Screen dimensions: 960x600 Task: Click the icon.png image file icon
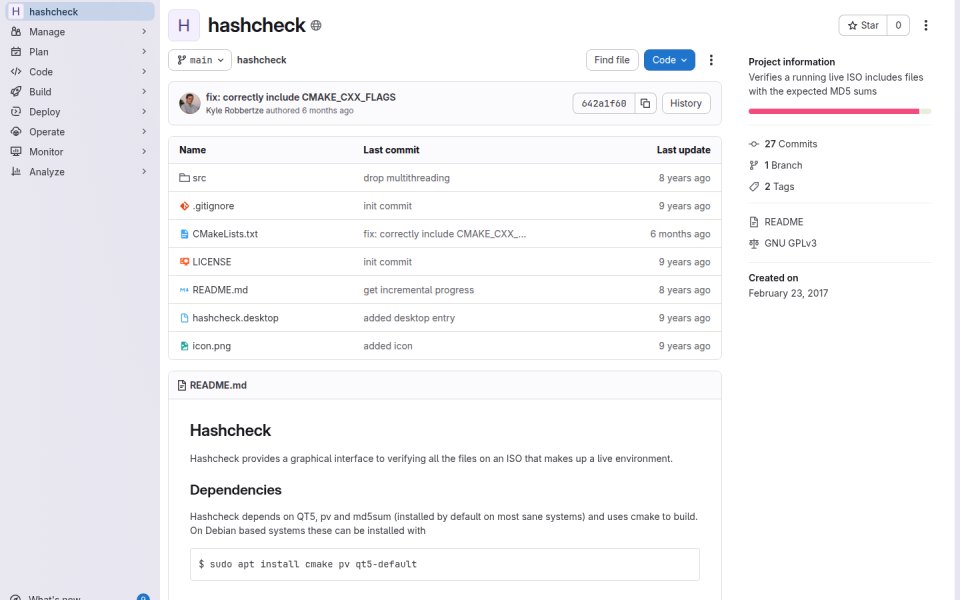coord(184,346)
